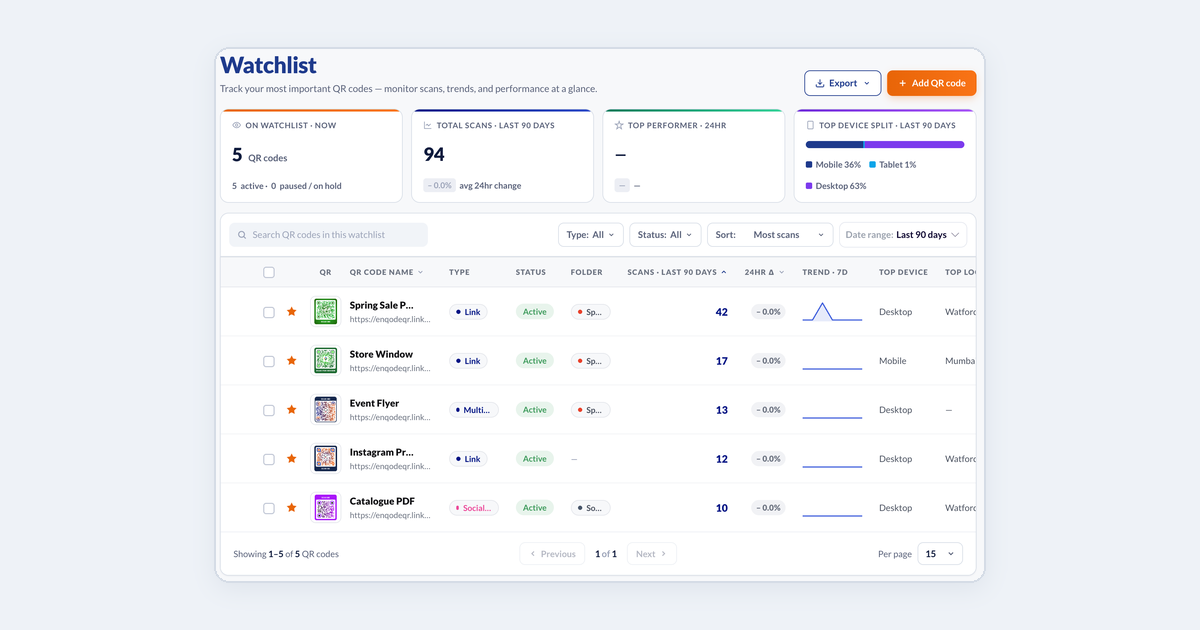The image size is (1200, 630).
Task: Click the Previous page button
Action: [552, 553]
